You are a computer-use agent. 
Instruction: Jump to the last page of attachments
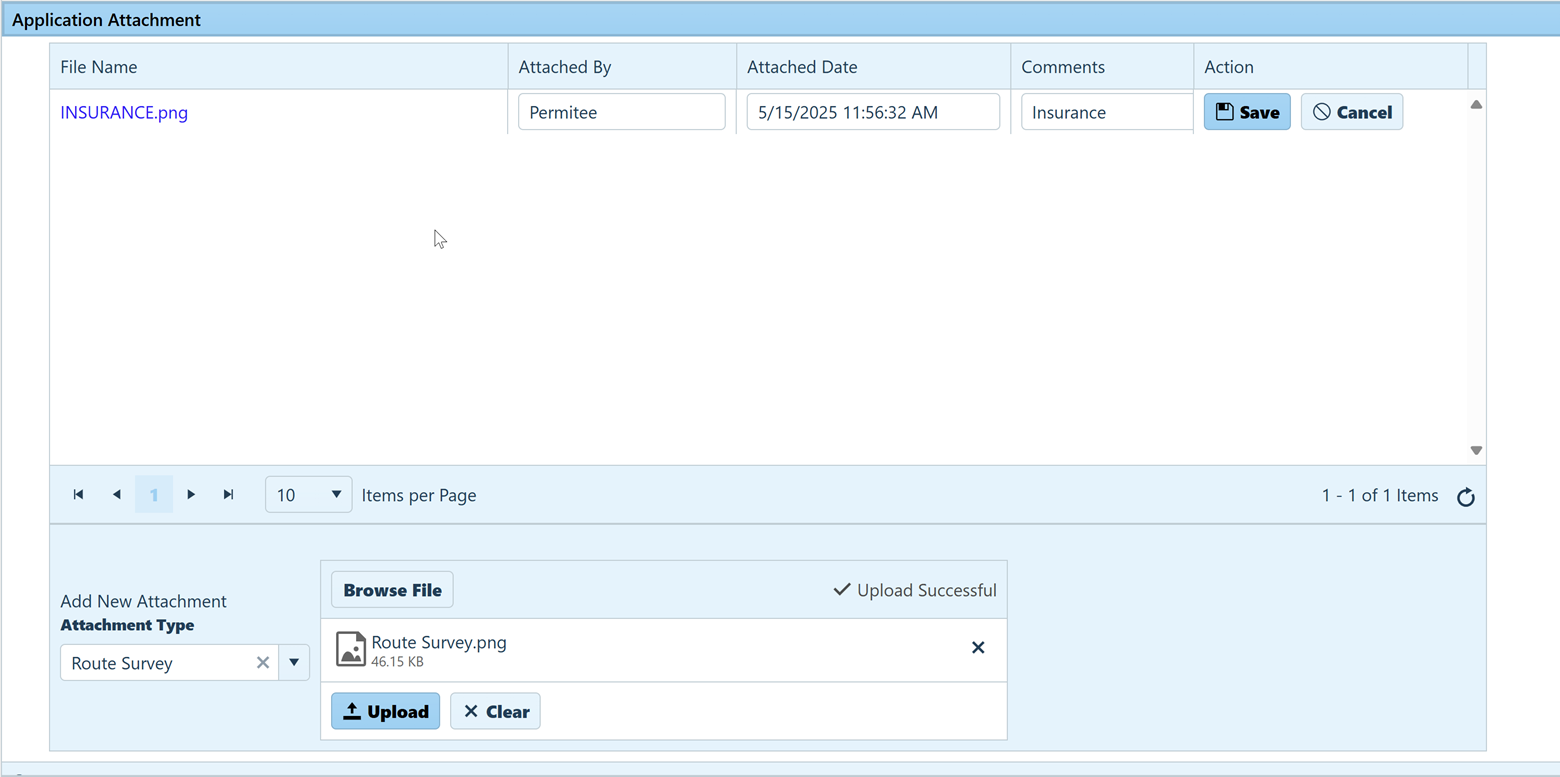228,495
